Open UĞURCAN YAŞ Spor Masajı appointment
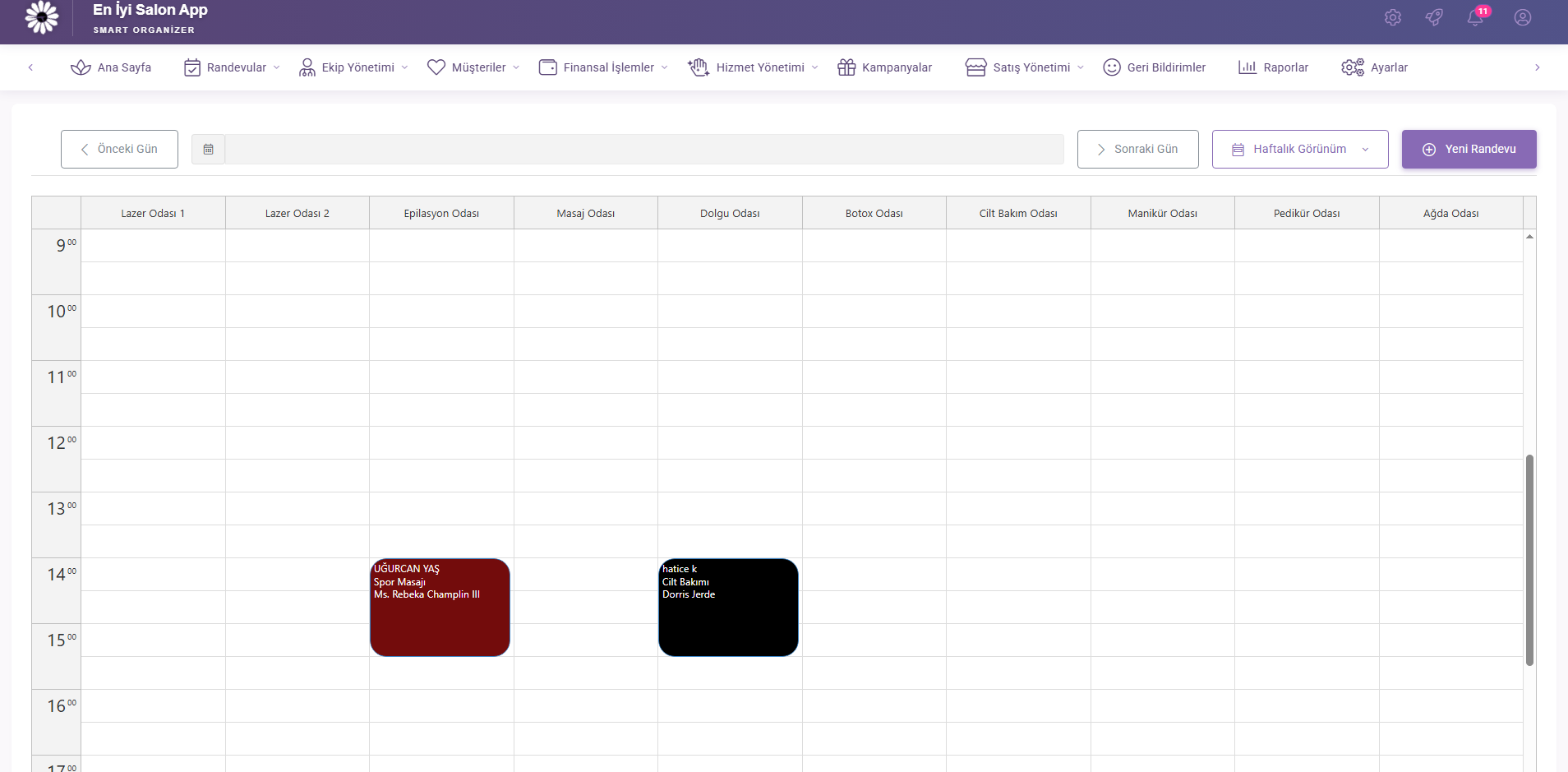Screen dimensions: 1568x772 pos(440,608)
